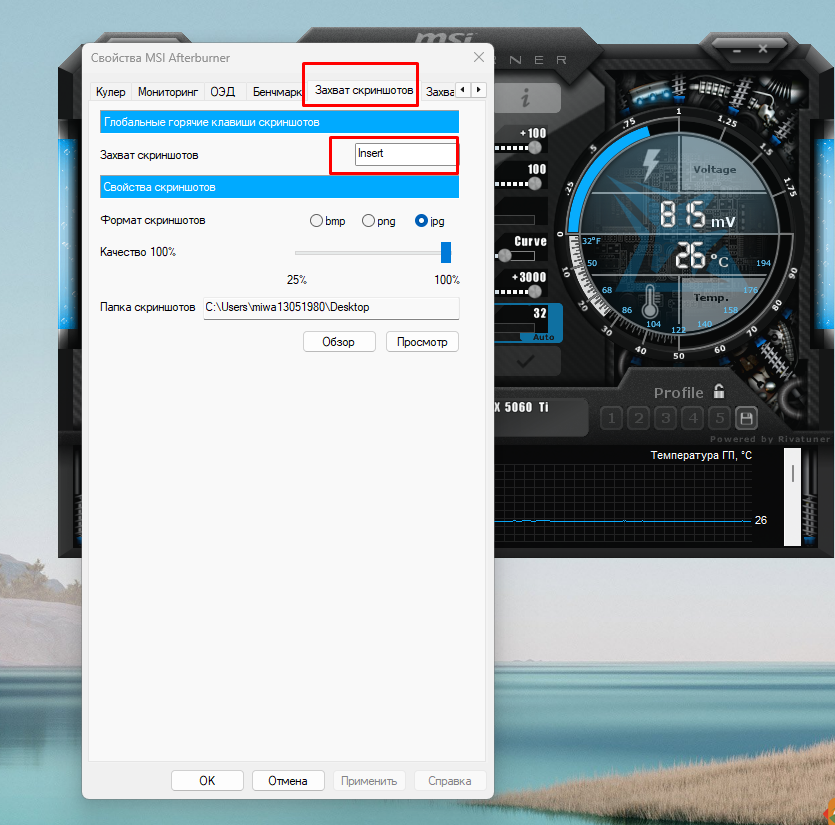The height and width of the screenshot is (825, 835).
Task: Click the Отмена button
Action: [288, 781]
